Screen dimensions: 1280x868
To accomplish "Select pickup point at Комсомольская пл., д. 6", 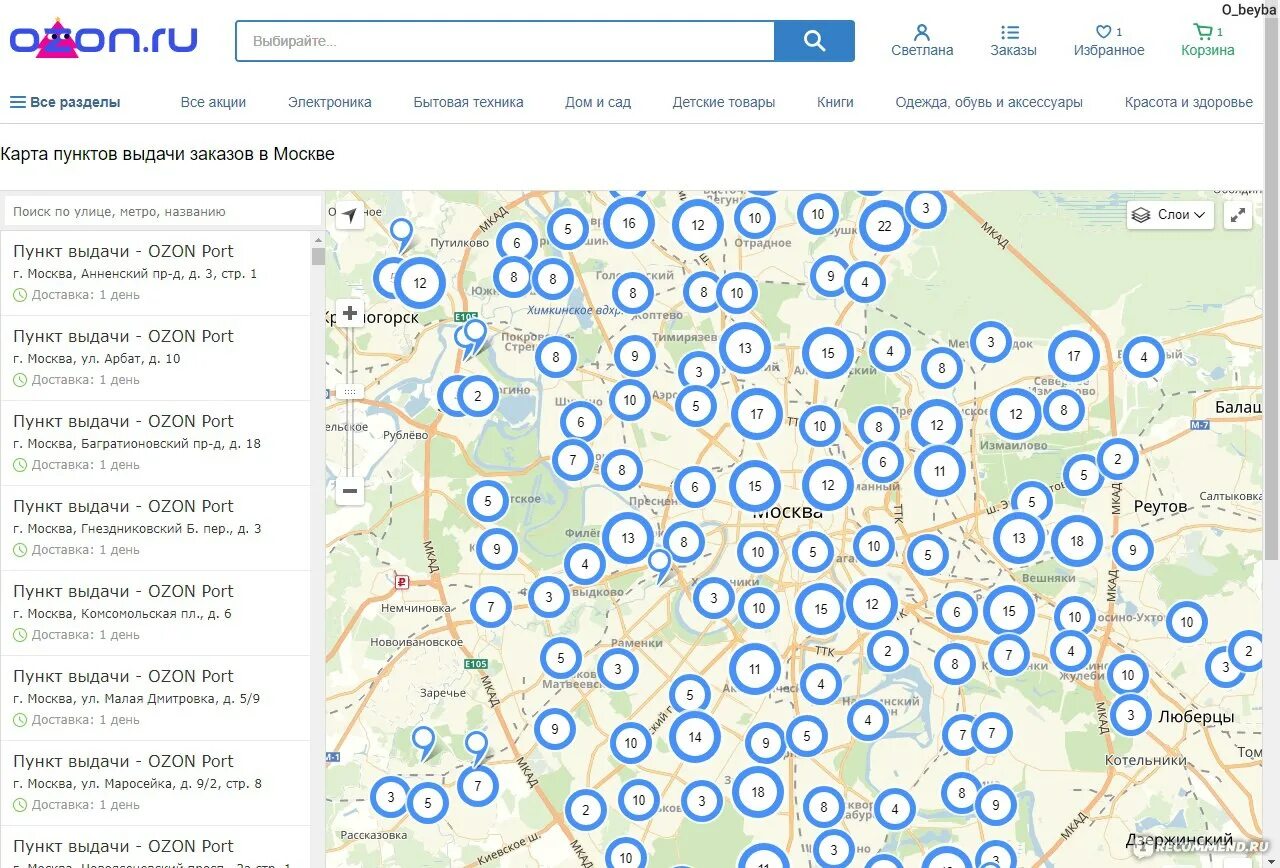I will (156, 613).
